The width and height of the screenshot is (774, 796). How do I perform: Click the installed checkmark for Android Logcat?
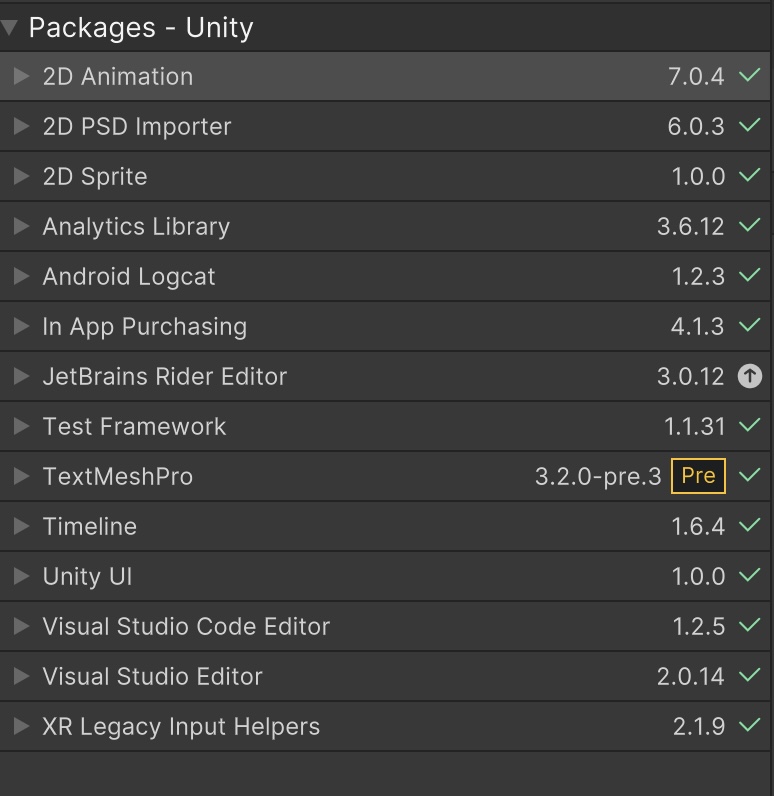[750, 275]
